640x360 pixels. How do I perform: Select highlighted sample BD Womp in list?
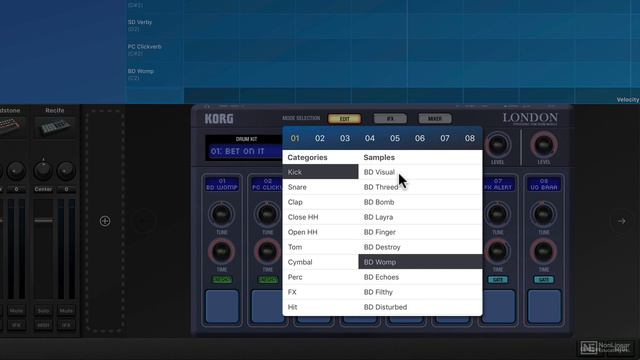point(420,262)
